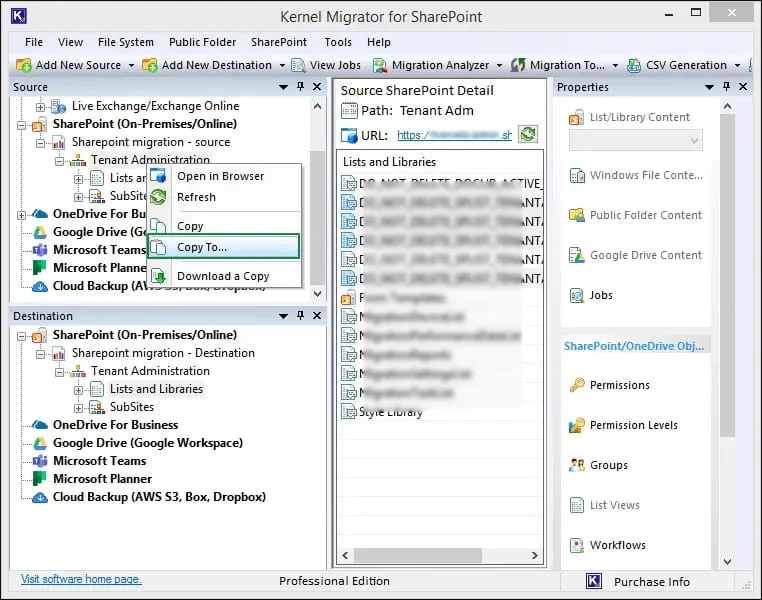Close the Source panel
This screenshot has height=600, width=762.
click(x=317, y=86)
